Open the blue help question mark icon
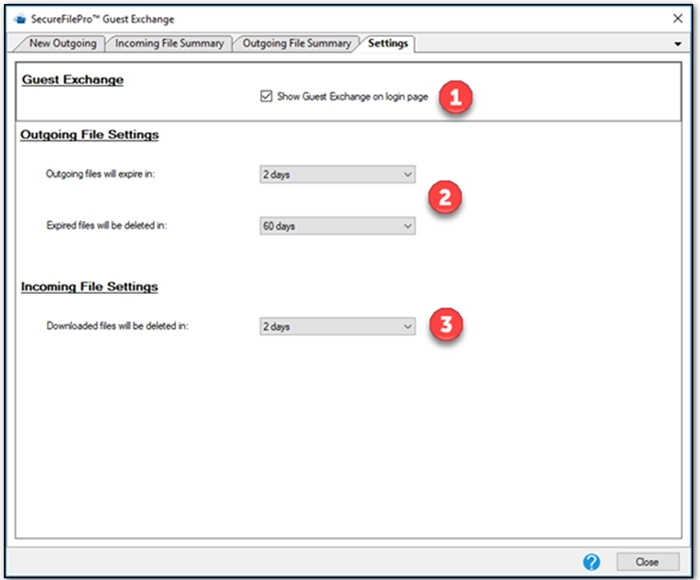Viewport: 700px width, 580px height. 592,562
